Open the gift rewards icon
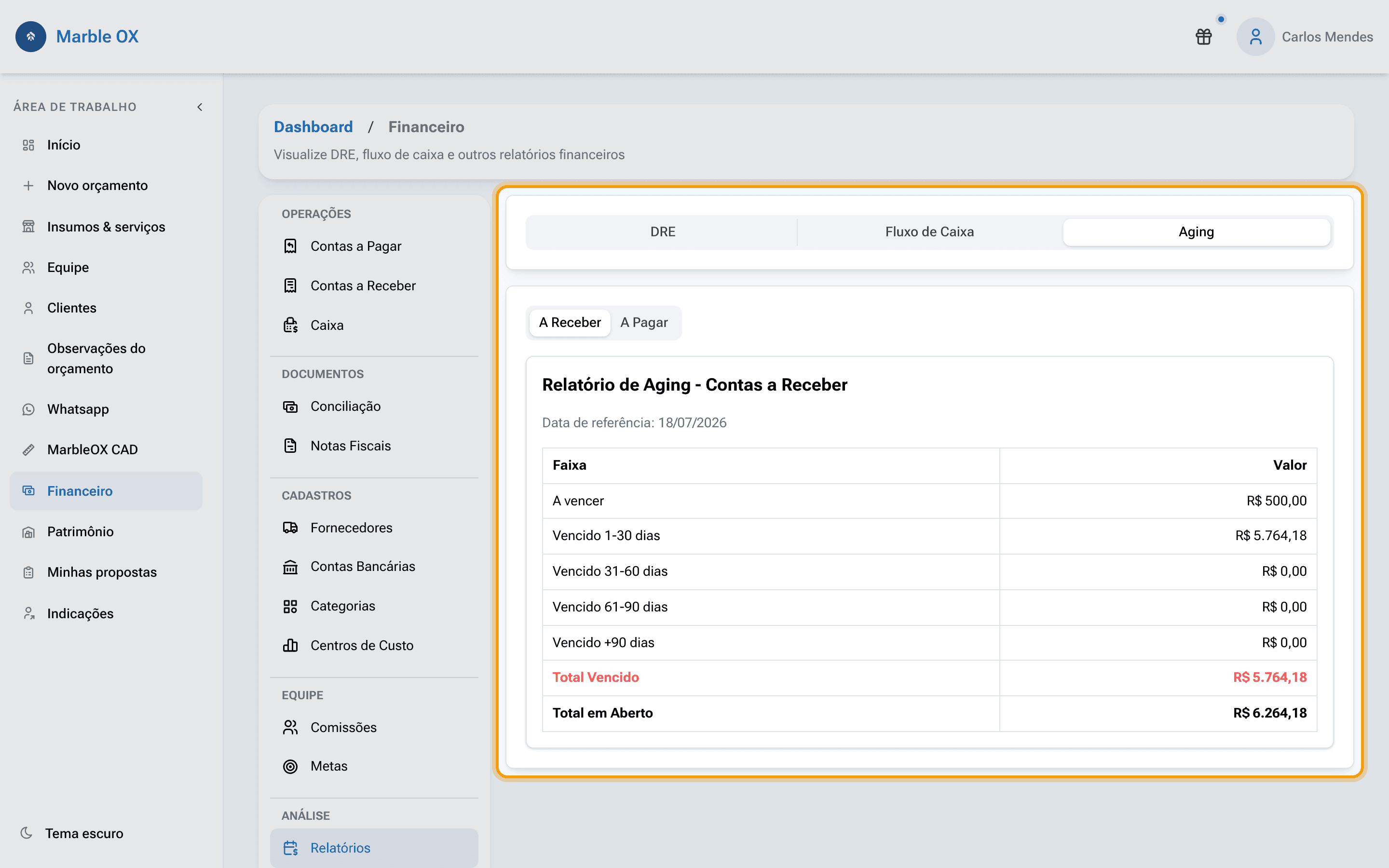This screenshot has width=1389, height=868. point(1204,37)
